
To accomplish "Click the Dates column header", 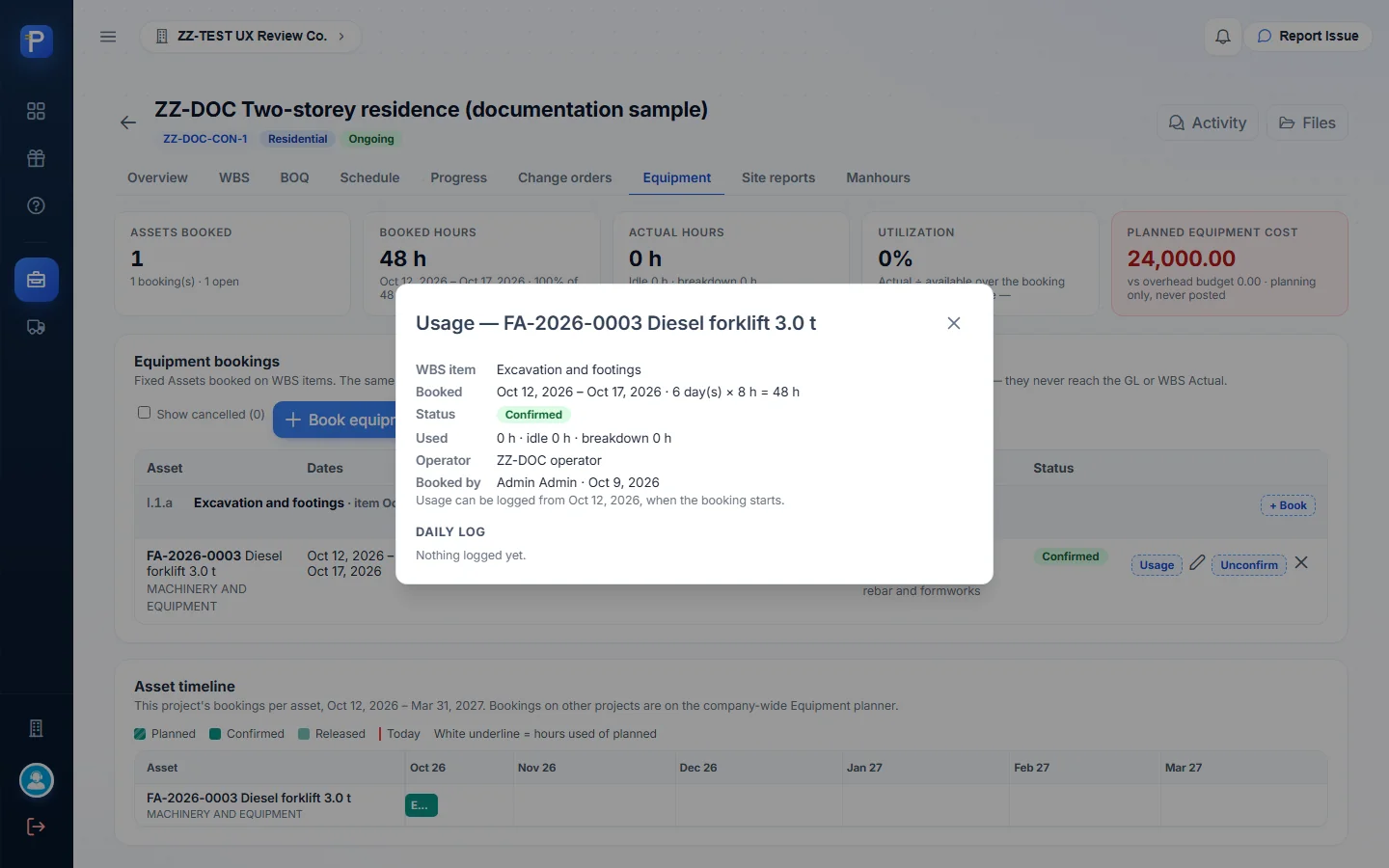I will pos(325,468).
